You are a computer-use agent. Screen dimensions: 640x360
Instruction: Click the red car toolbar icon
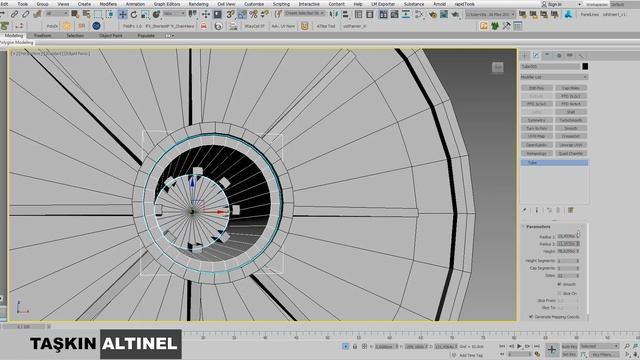[x=204, y=26]
